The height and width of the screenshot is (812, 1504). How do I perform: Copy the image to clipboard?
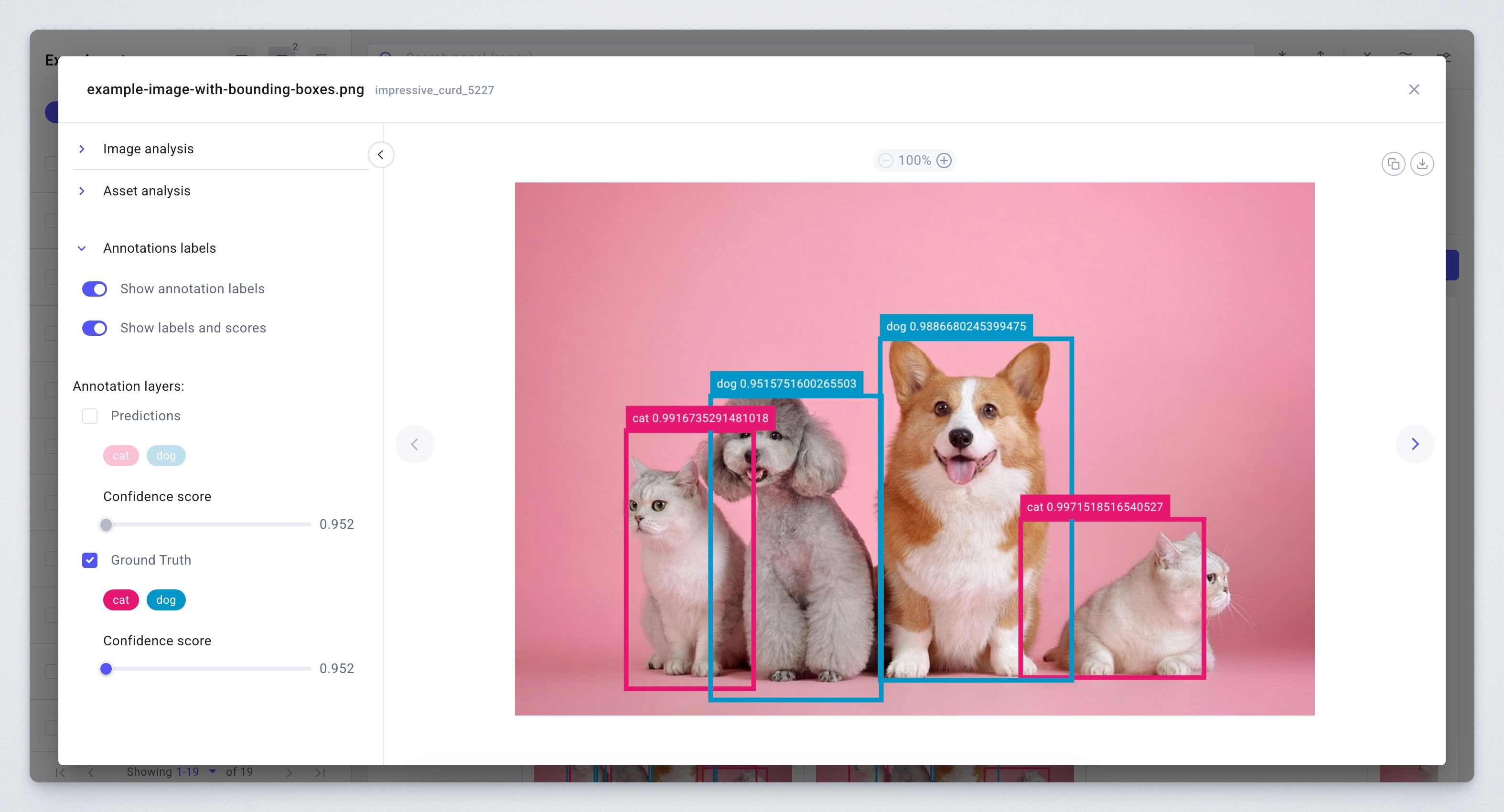coord(1394,164)
